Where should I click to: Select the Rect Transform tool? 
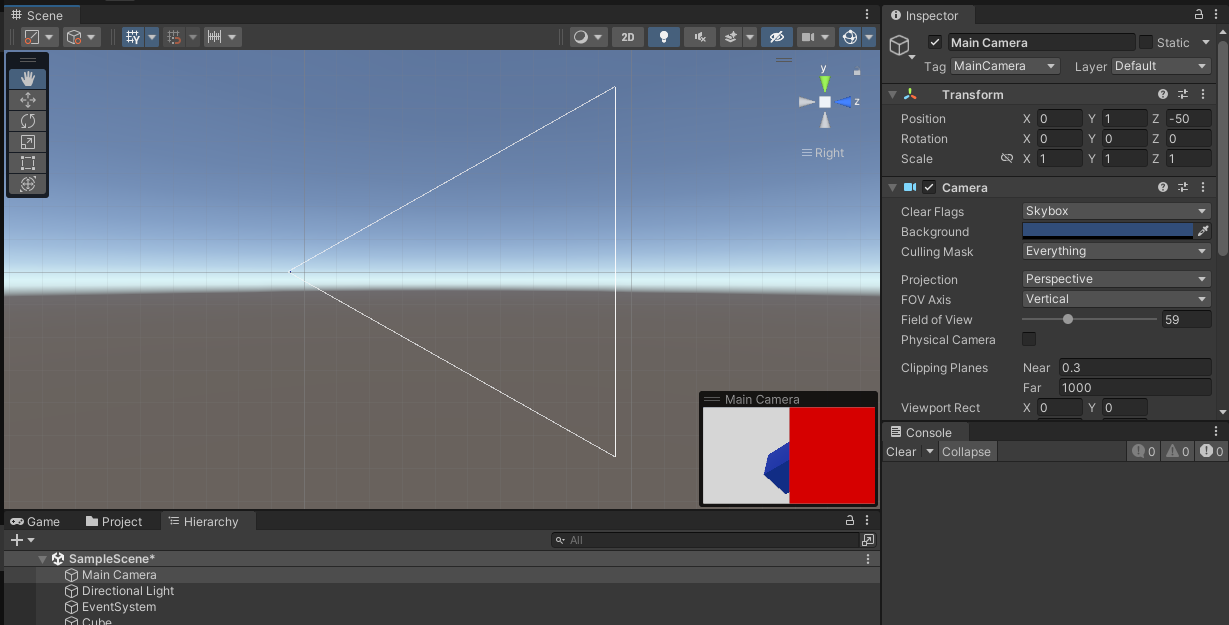tap(27, 162)
